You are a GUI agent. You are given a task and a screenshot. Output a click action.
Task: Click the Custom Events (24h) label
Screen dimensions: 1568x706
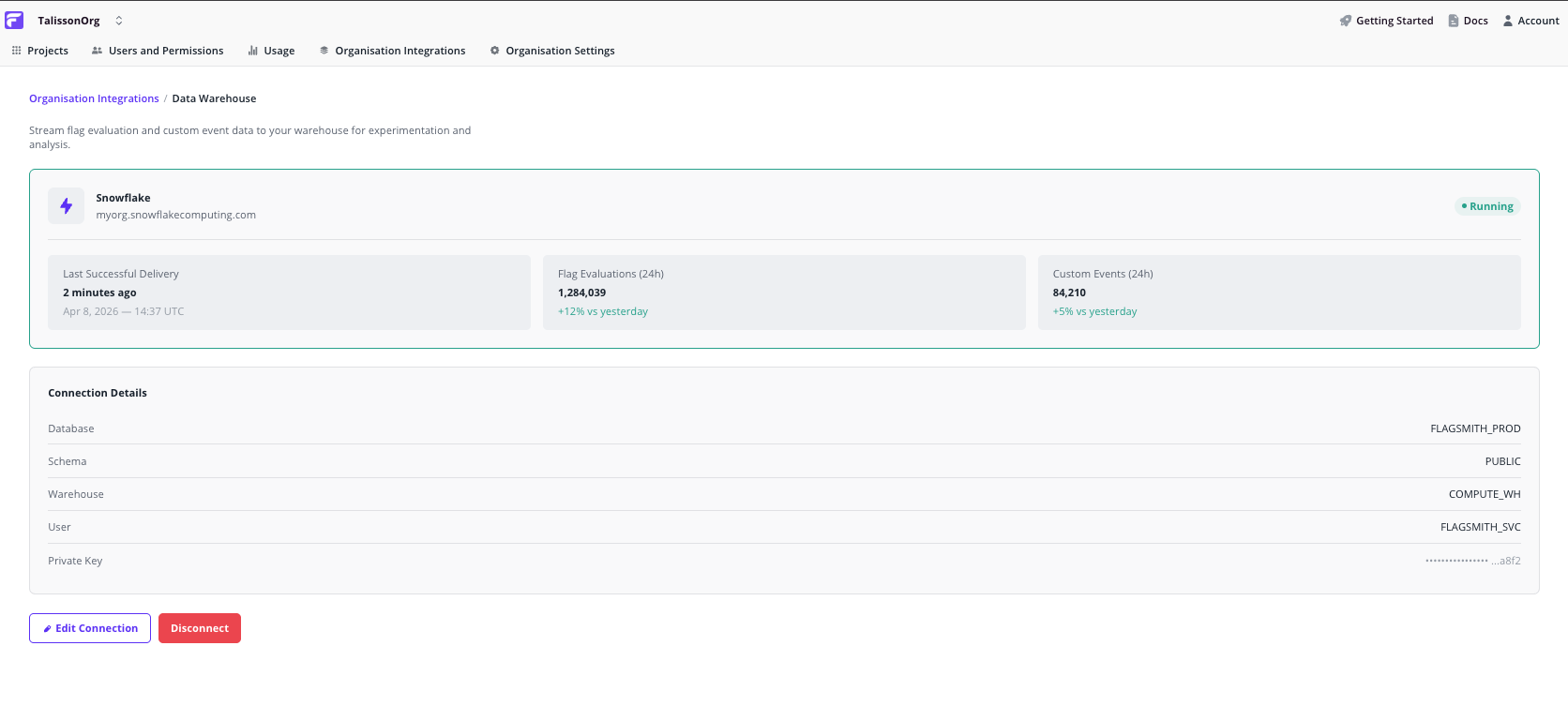[1103, 274]
